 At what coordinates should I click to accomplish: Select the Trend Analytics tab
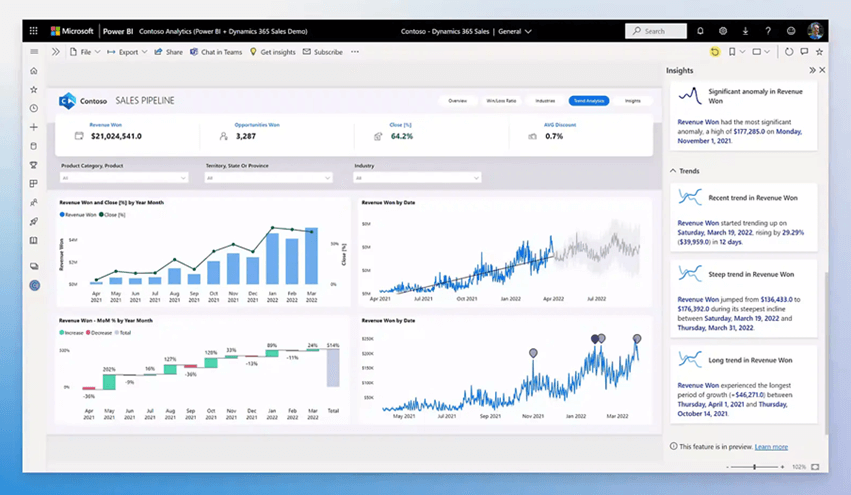[x=589, y=100]
